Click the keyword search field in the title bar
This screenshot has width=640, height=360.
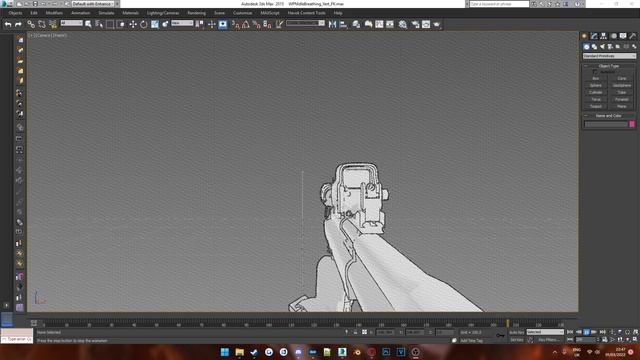[x=499, y=4]
